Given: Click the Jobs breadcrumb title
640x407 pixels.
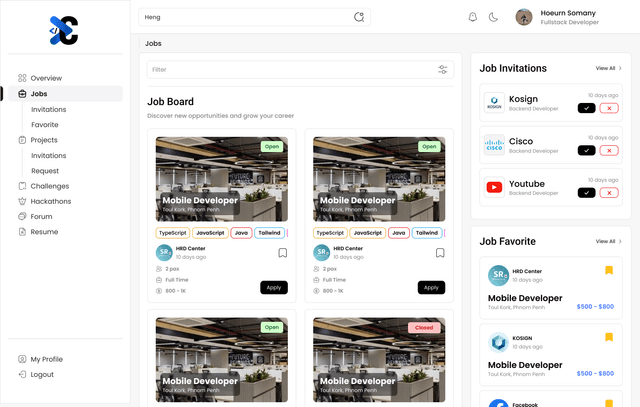Looking at the screenshot, I should pos(153,43).
